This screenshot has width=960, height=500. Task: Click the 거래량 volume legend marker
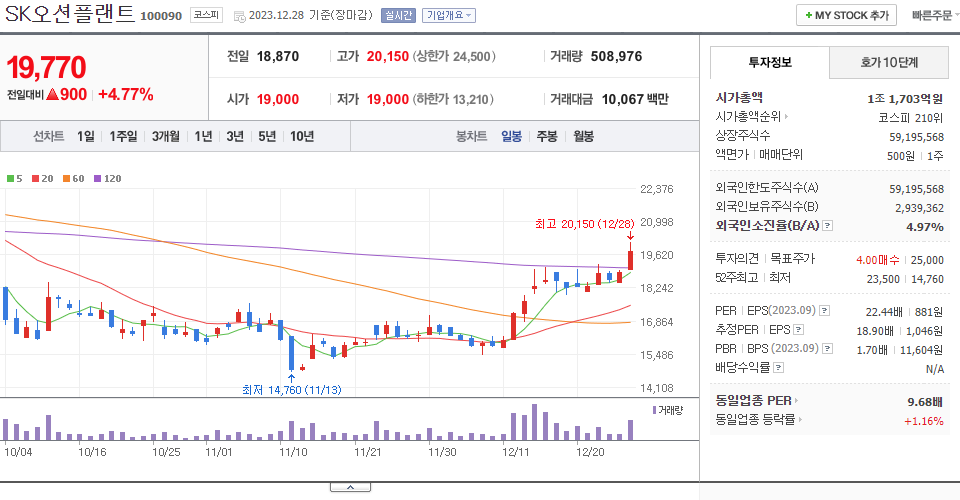coord(667,410)
